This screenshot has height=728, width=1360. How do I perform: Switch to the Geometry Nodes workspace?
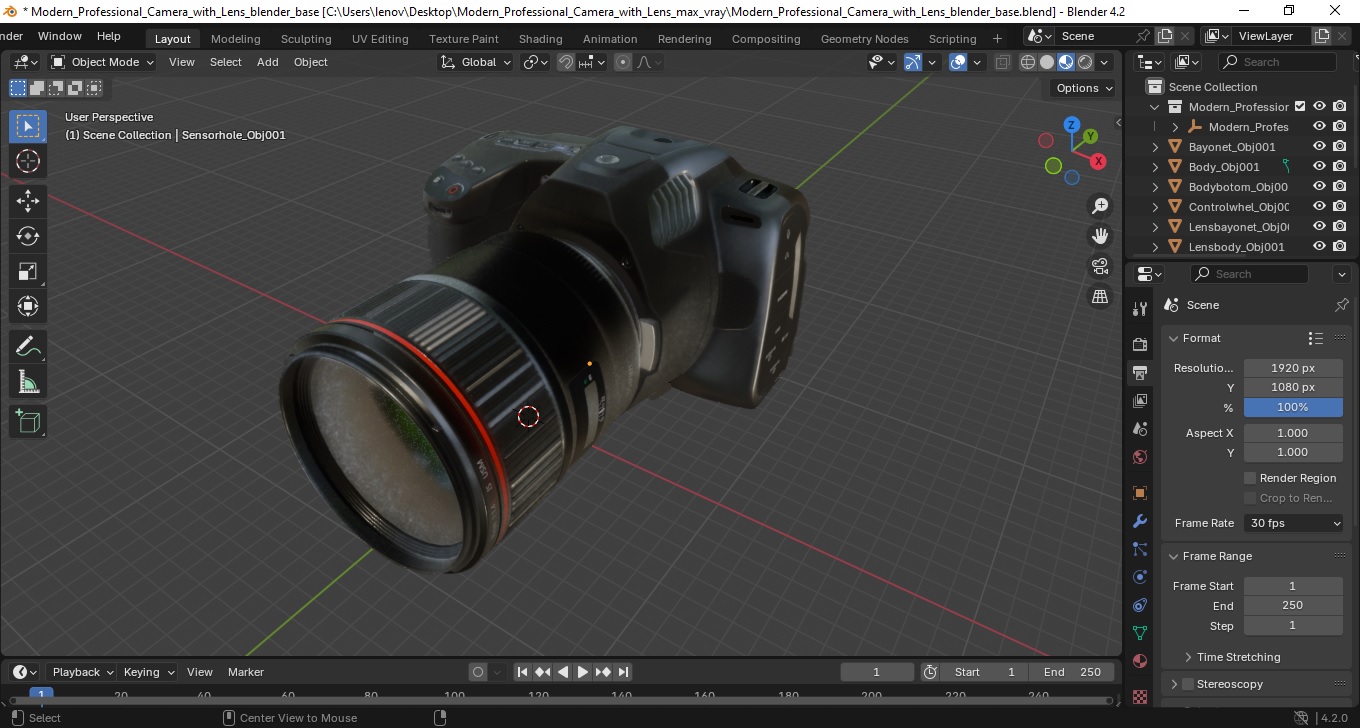pyautogui.click(x=865, y=39)
